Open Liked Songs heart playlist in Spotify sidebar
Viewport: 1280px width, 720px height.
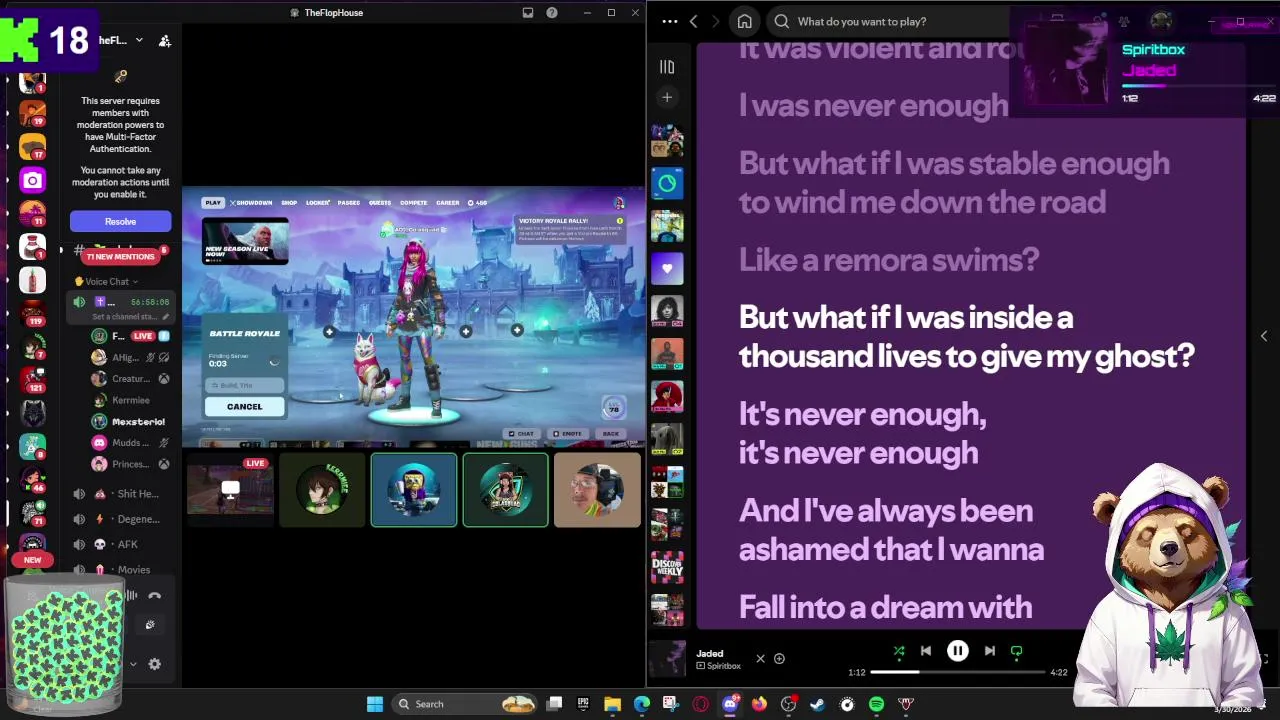[x=667, y=268]
